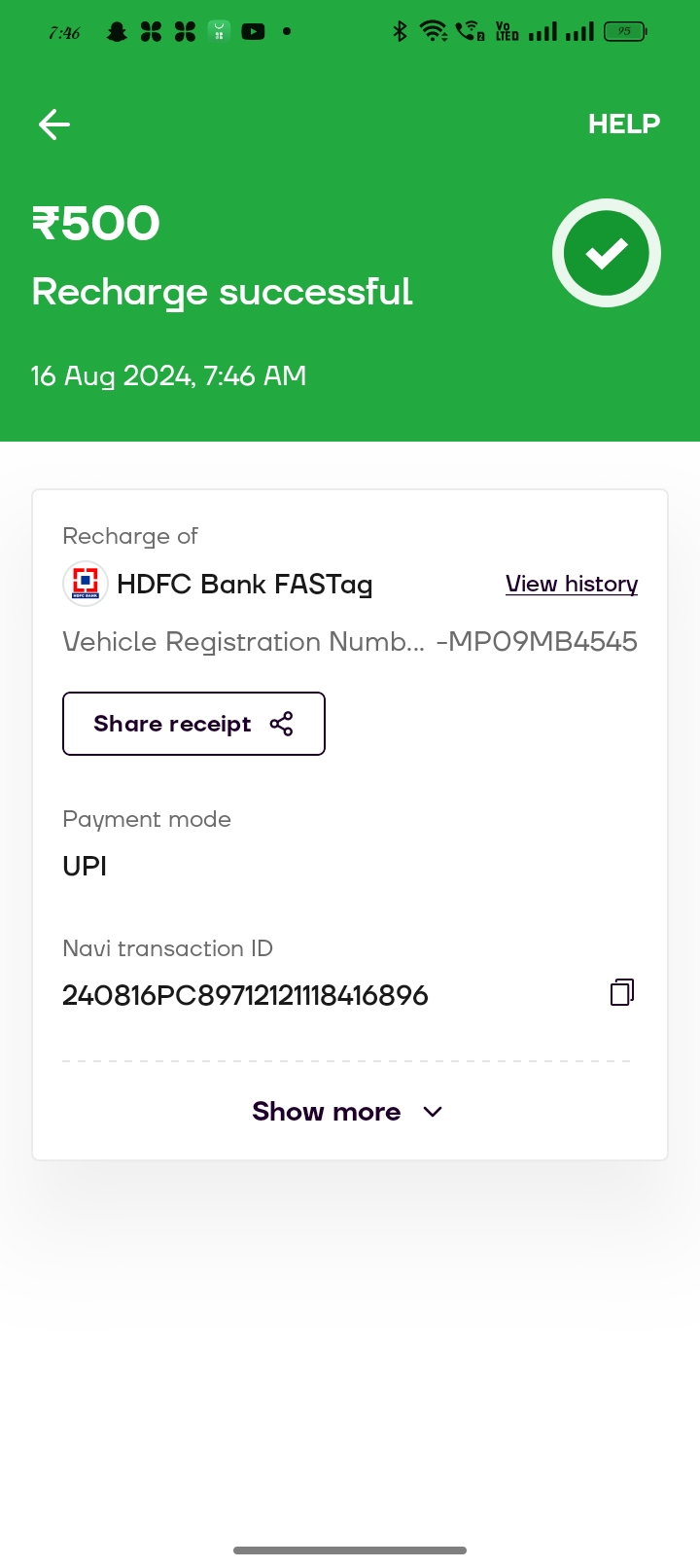
Task: Click the HDFC Bank logo
Action: tap(86, 584)
